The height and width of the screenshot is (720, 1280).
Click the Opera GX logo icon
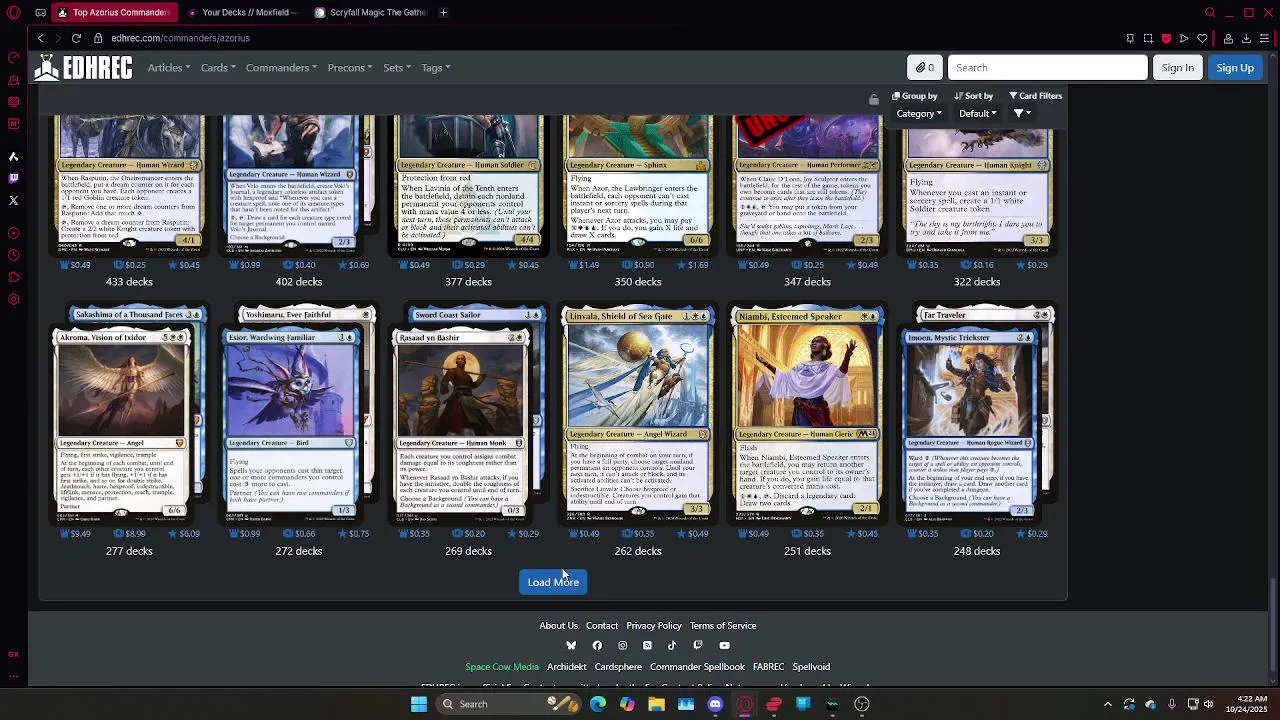point(14,12)
